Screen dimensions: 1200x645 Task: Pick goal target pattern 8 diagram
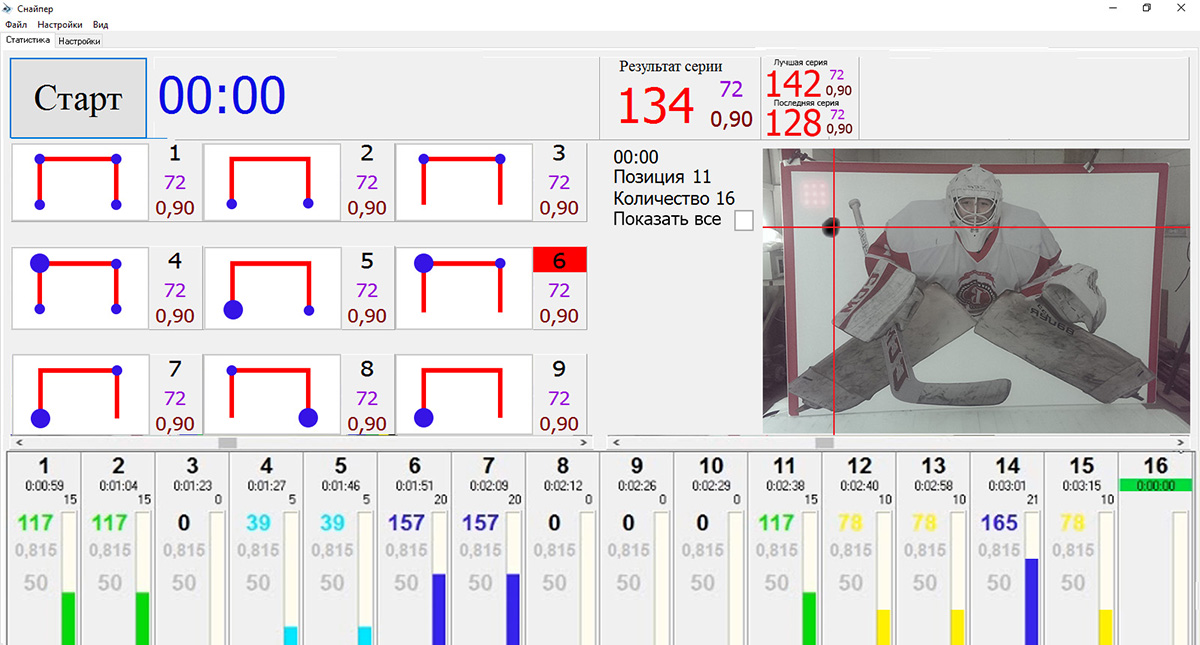272,396
